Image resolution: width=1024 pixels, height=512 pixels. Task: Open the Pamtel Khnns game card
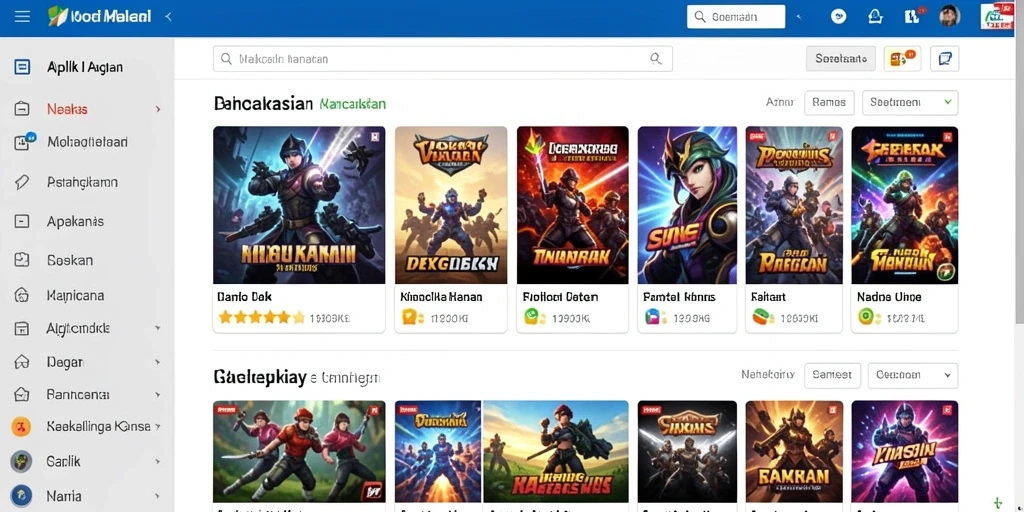[x=688, y=229]
